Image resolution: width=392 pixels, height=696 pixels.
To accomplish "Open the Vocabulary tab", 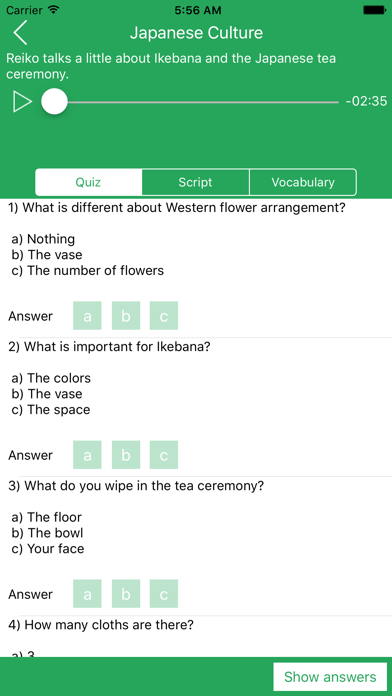I will (303, 182).
